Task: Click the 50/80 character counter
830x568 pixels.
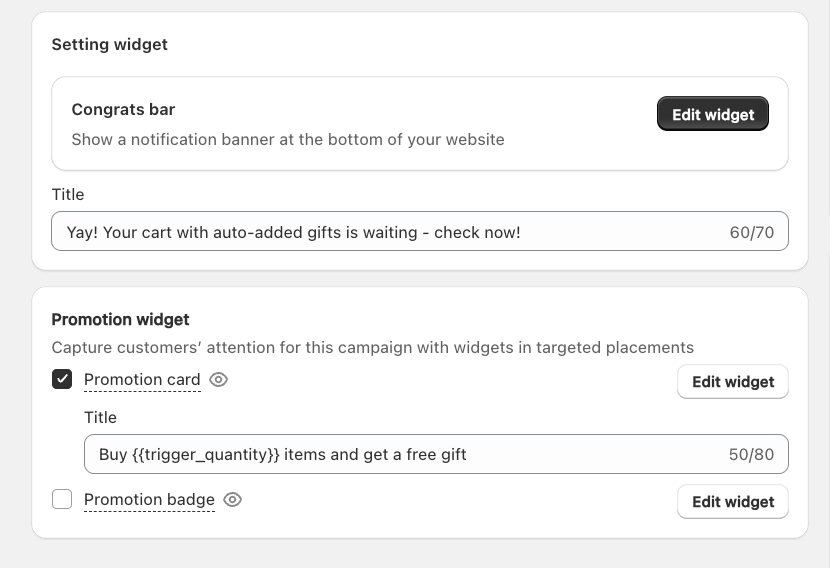Action: [751, 455]
